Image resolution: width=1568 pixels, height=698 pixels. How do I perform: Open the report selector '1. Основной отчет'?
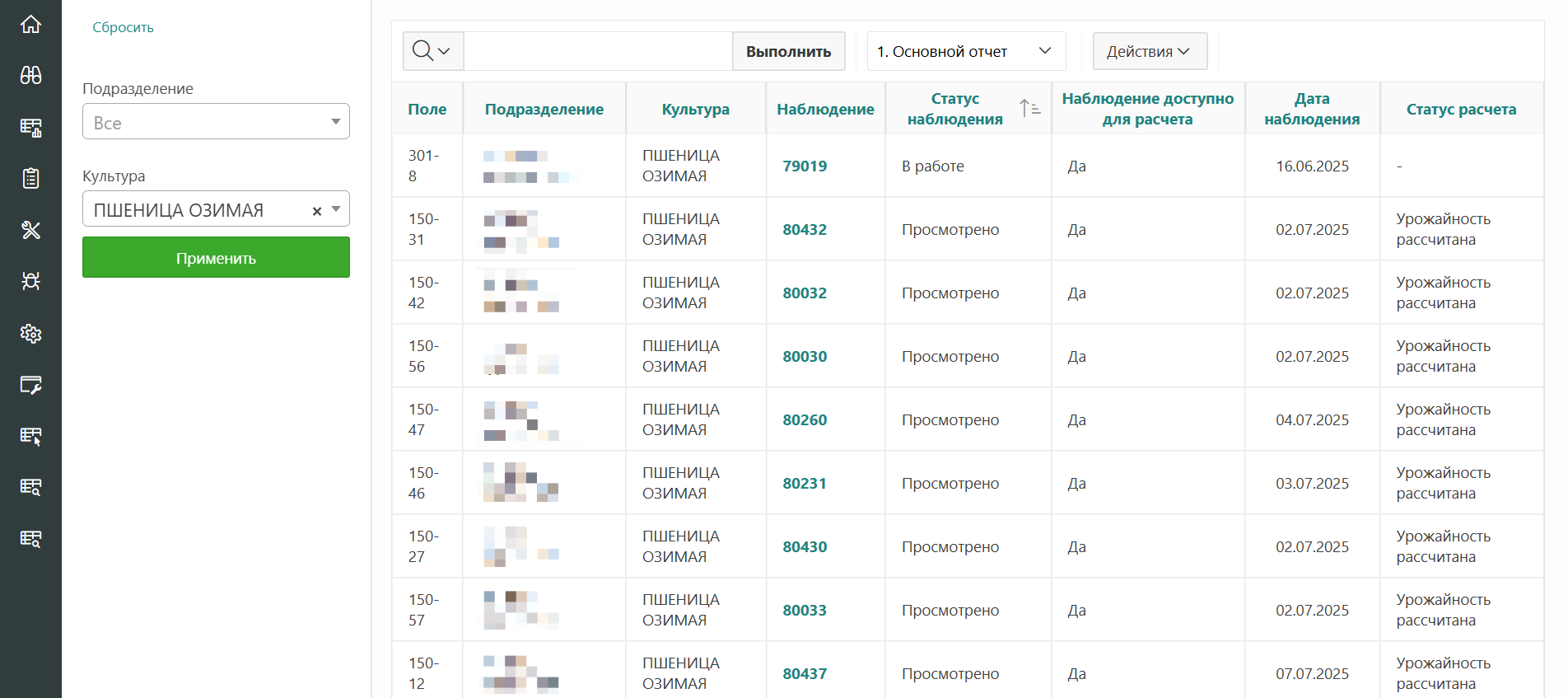pyautogui.click(x=965, y=51)
